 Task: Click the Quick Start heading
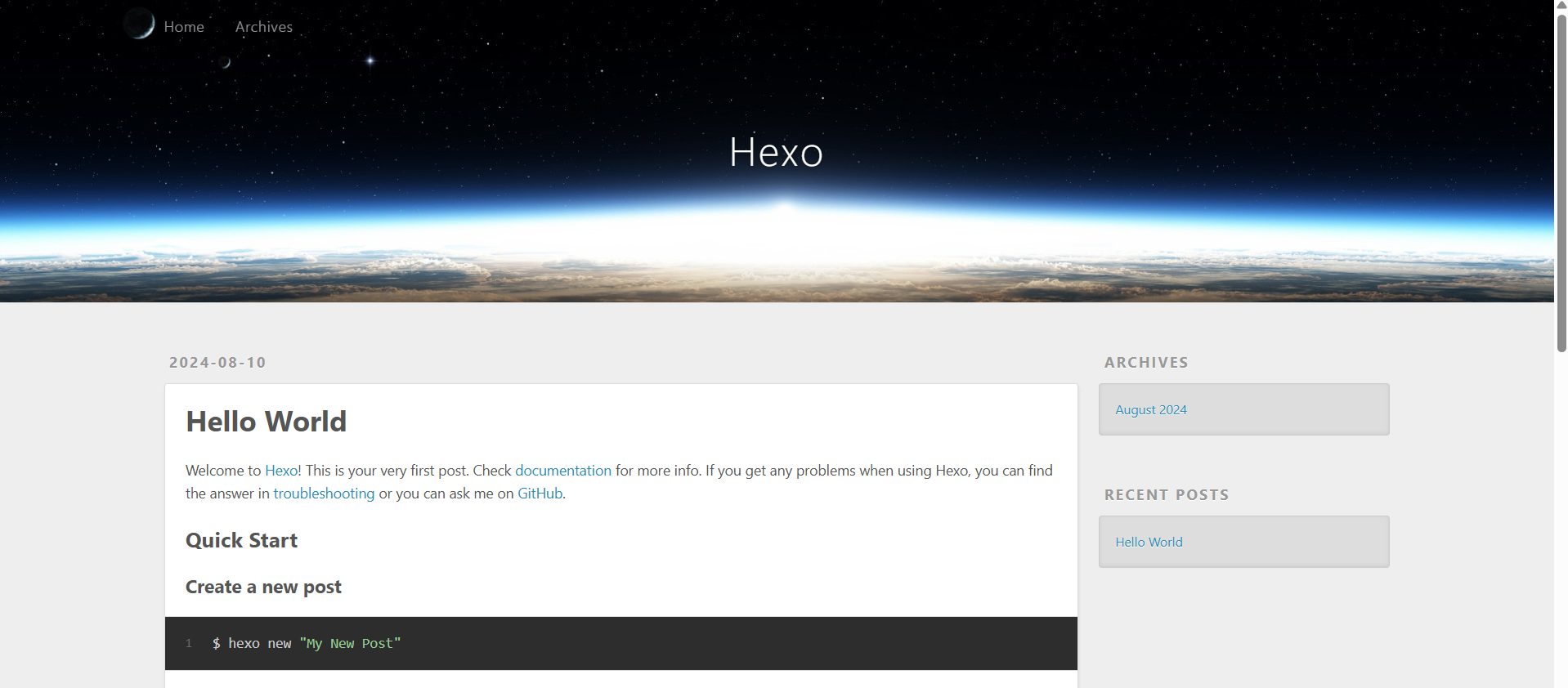241,541
